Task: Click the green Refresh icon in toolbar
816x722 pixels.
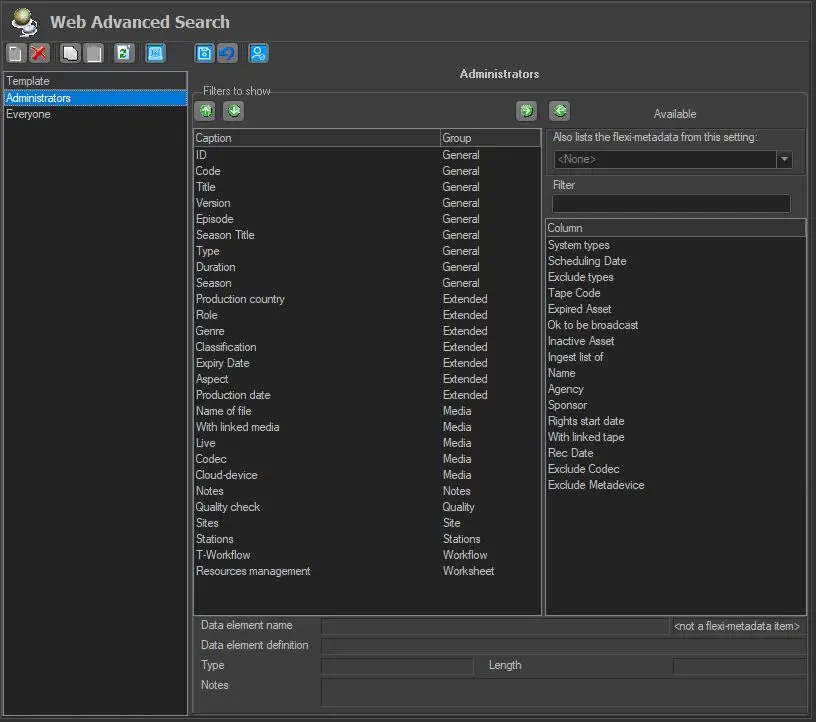Action: pyautogui.click(x=124, y=54)
